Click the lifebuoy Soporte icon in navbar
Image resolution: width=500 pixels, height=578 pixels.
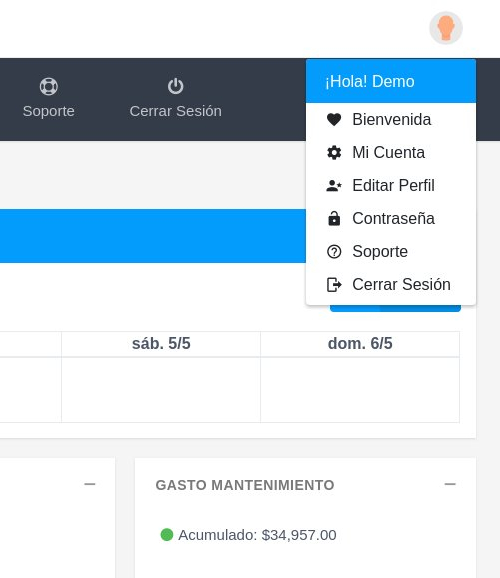click(x=49, y=87)
